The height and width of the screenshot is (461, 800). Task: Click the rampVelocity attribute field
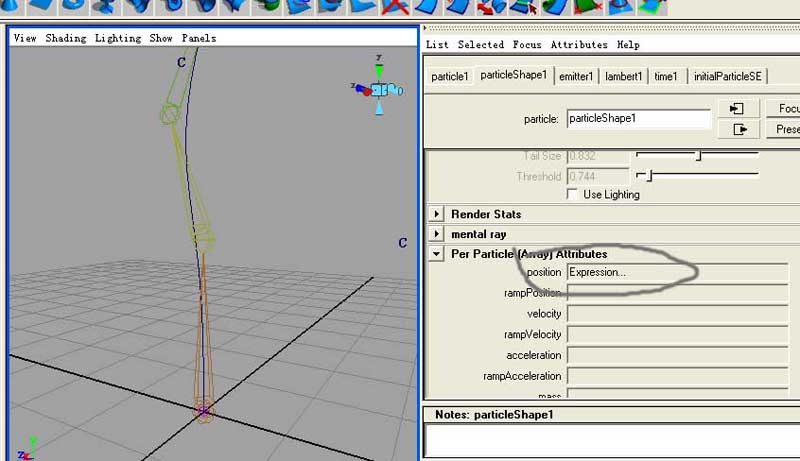click(678, 335)
